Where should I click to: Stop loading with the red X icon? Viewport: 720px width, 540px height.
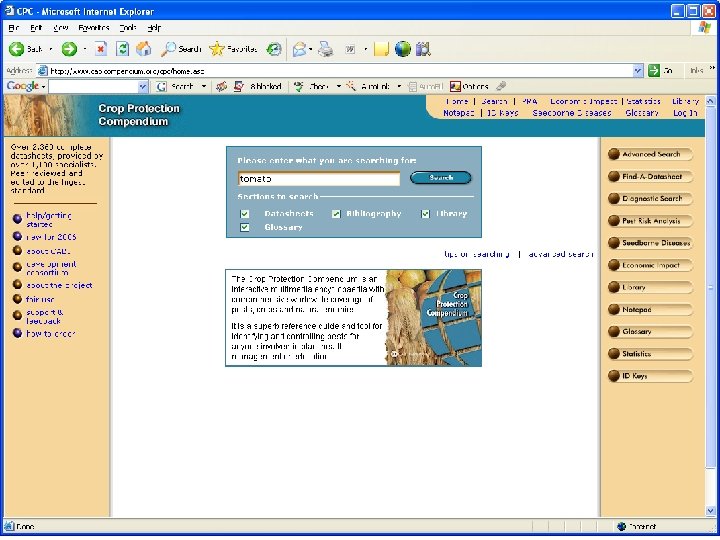pos(101,49)
